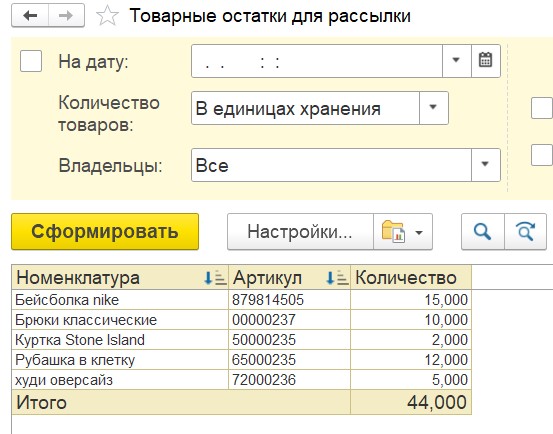The width and height of the screenshot is (553, 434).
Task: Select the Рубашка в клетку cell
Action: (x=120, y=360)
